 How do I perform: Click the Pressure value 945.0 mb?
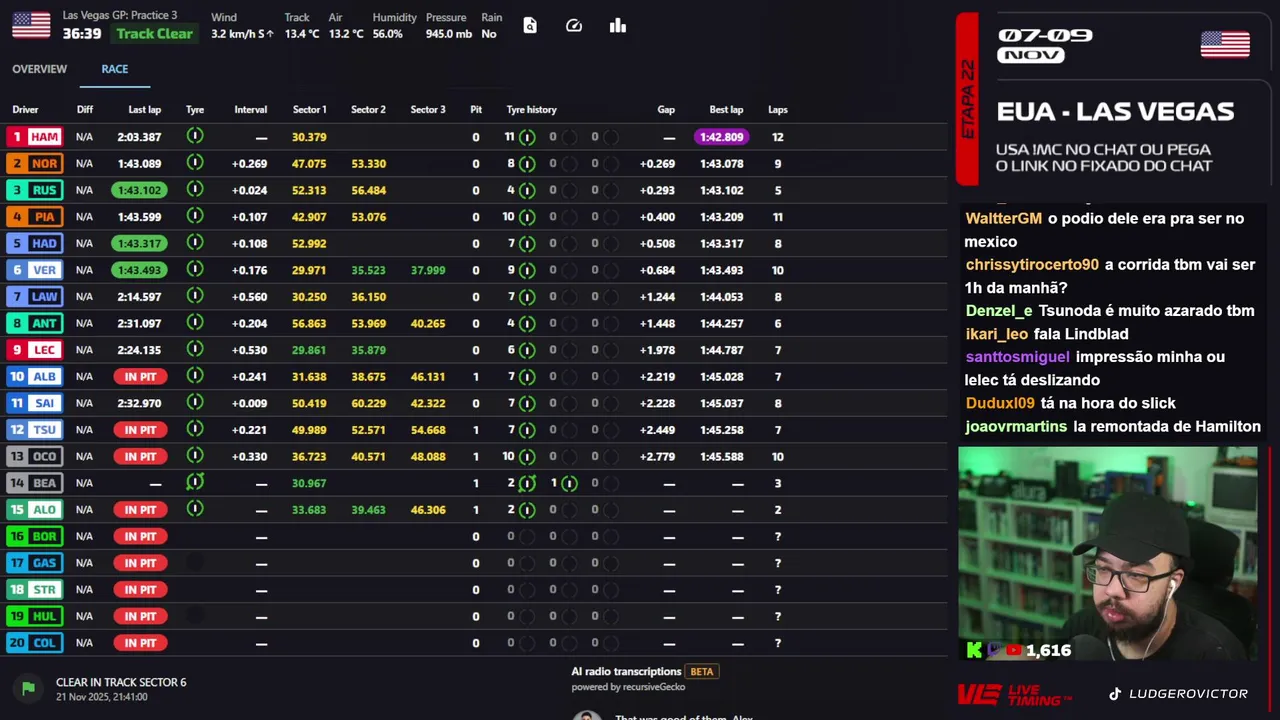pos(448,34)
